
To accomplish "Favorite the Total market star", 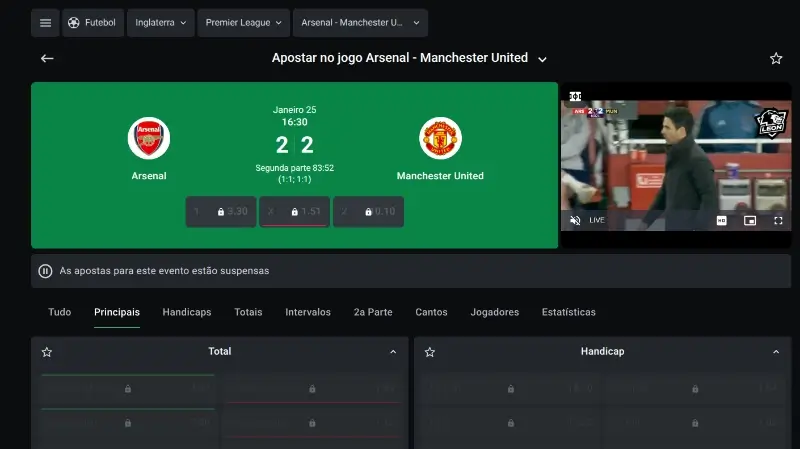I will click(47, 352).
